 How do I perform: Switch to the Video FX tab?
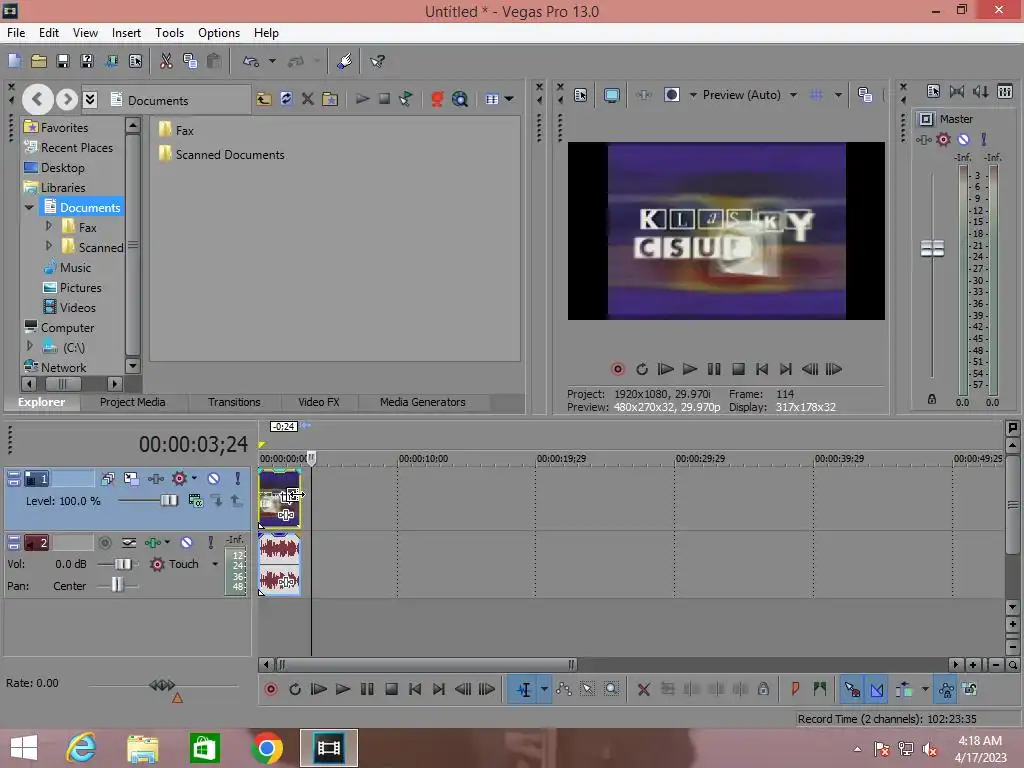[319, 402]
